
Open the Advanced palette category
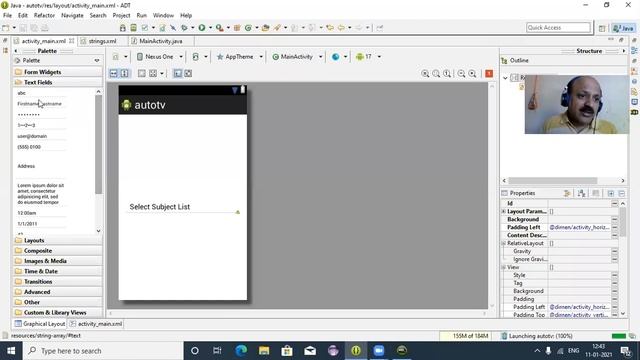[58, 292]
